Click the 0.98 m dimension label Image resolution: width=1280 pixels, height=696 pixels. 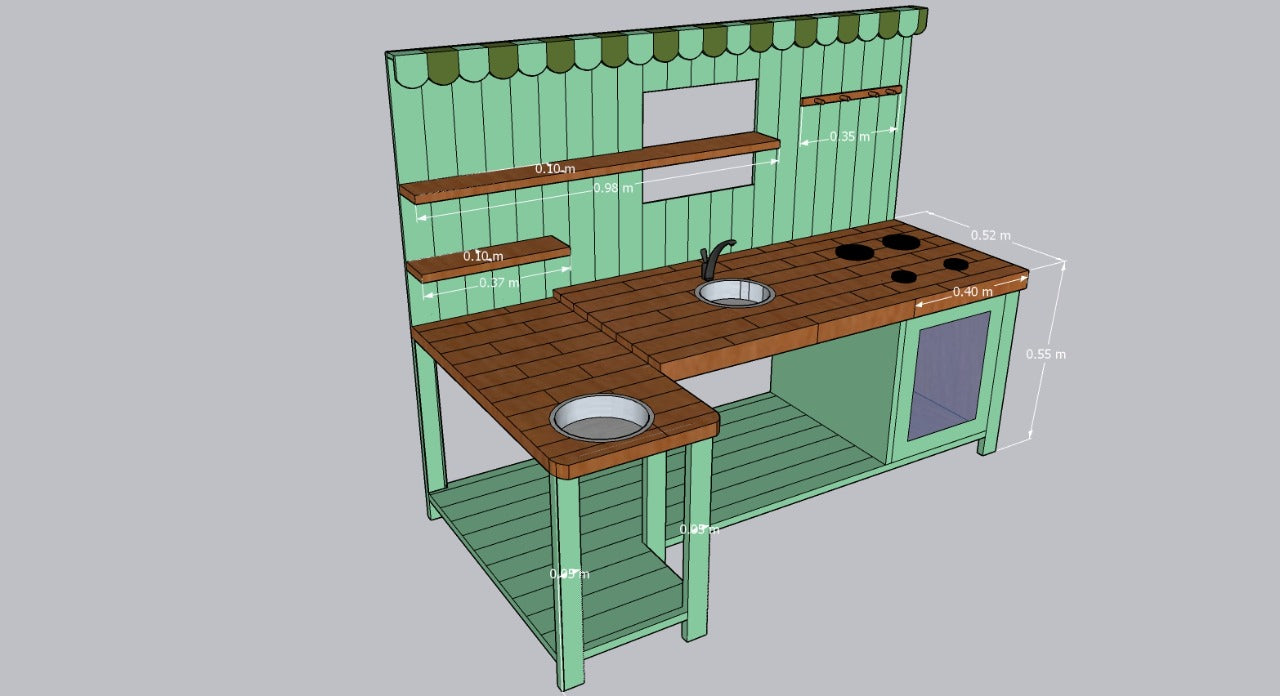tap(613, 188)
